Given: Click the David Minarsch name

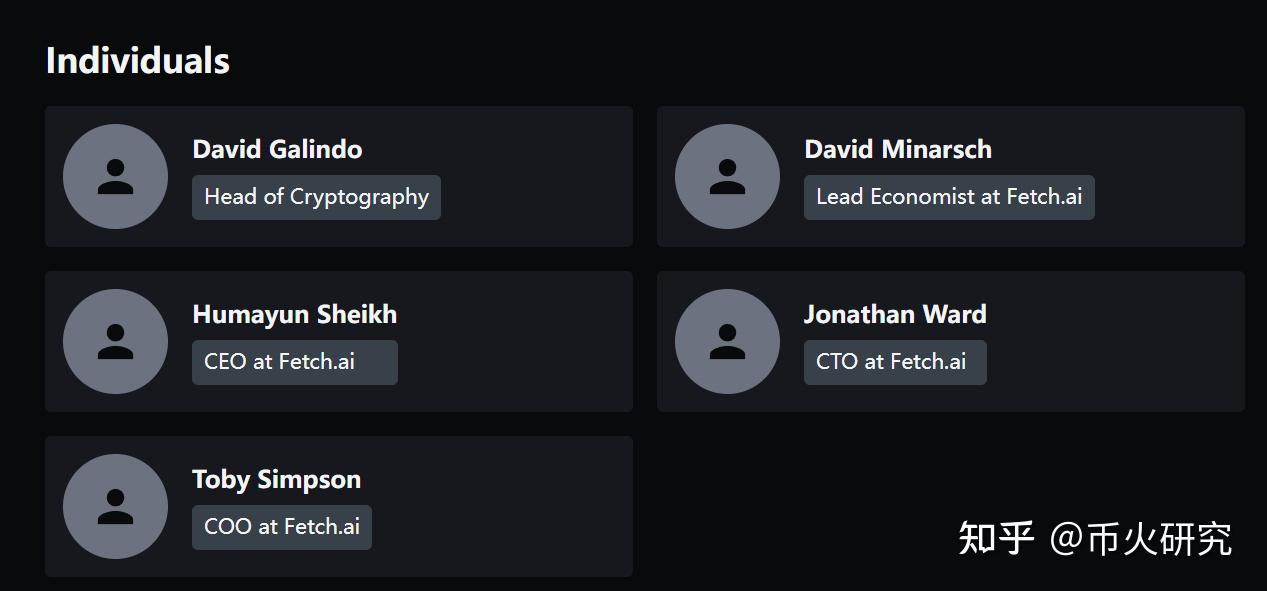Looking at the screenshot, I should 897,149.
